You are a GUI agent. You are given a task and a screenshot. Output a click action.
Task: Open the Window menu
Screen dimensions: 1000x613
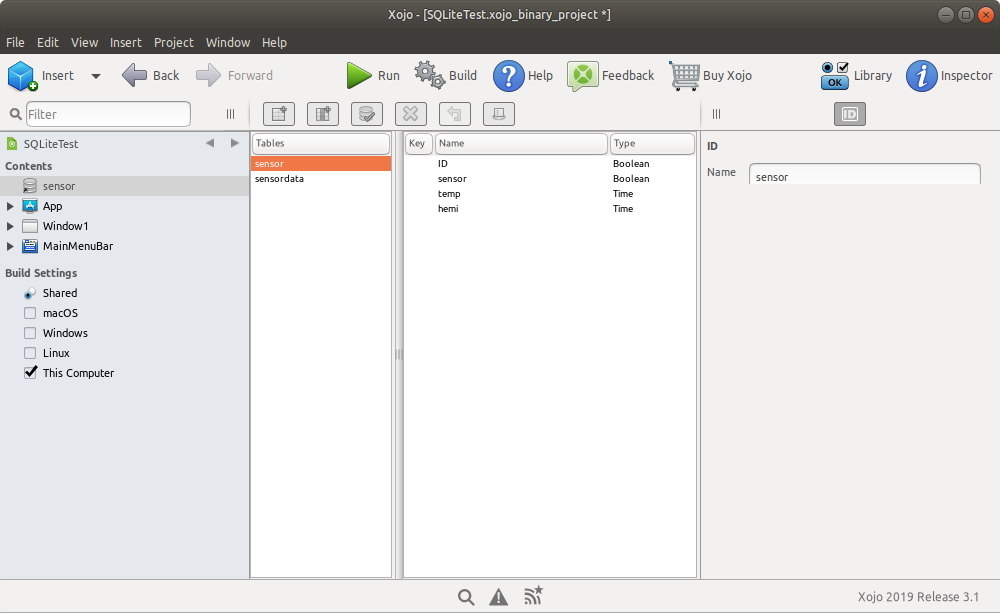tap(228, 43)
